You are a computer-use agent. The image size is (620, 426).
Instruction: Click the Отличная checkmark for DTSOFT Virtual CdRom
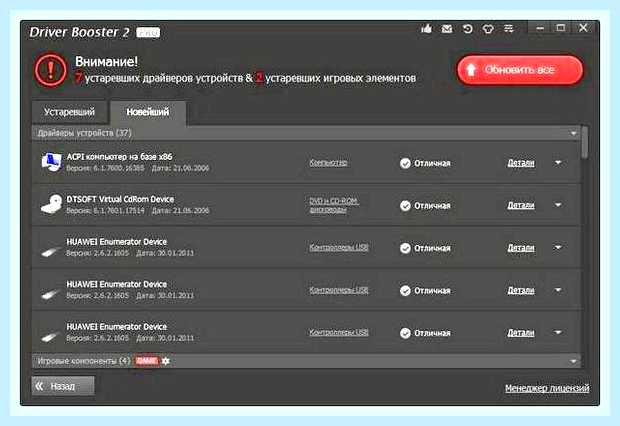(x=405, y=206)
